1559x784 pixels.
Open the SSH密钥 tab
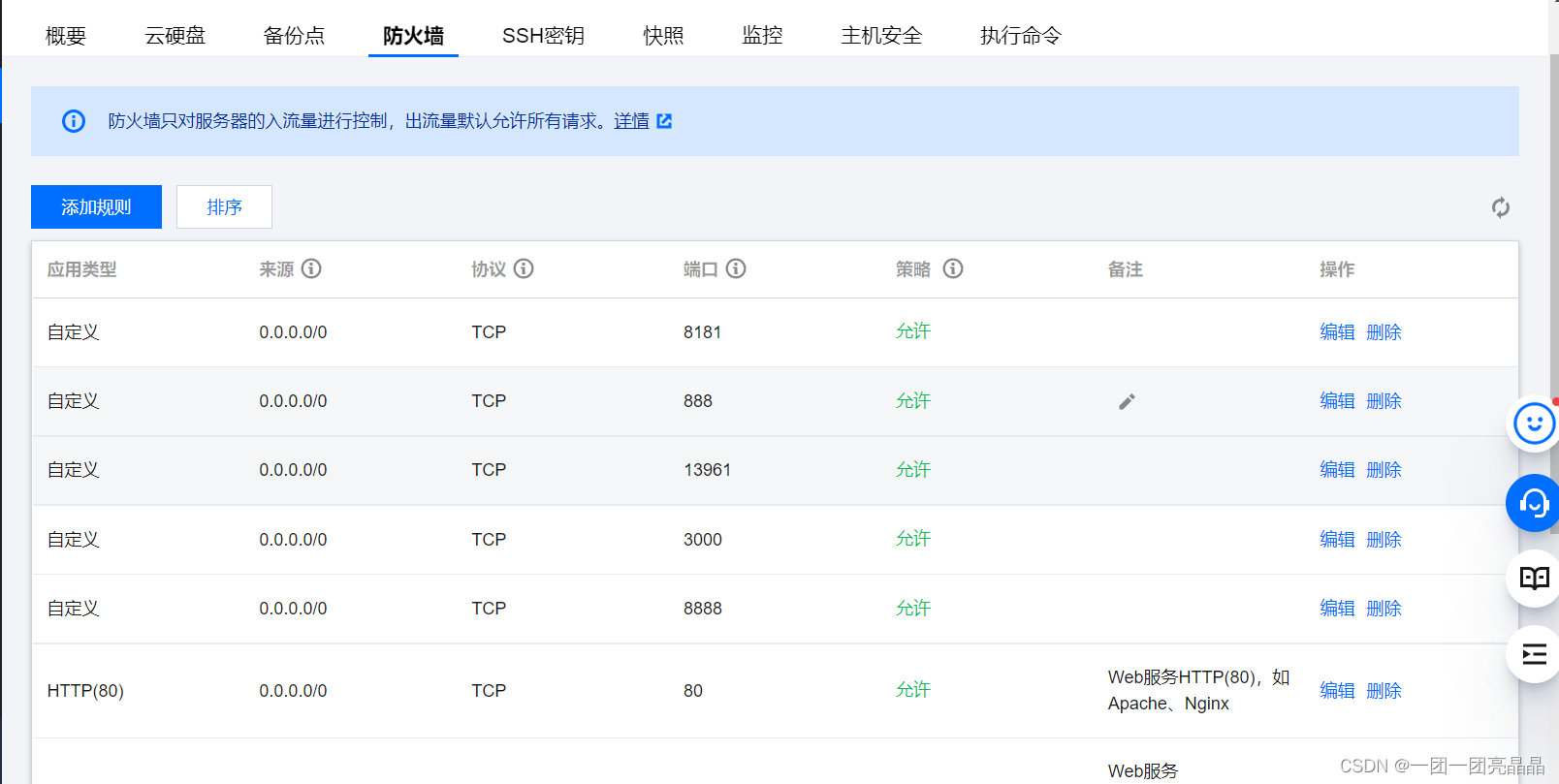point(543,36)
